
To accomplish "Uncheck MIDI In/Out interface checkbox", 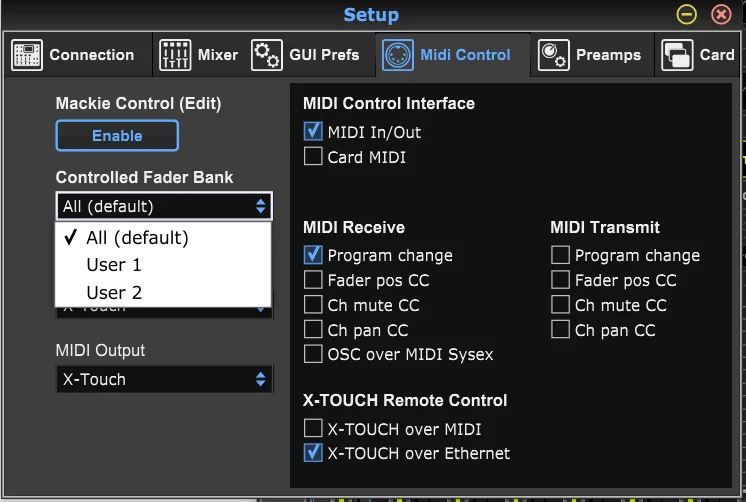I will pos(313,132).
